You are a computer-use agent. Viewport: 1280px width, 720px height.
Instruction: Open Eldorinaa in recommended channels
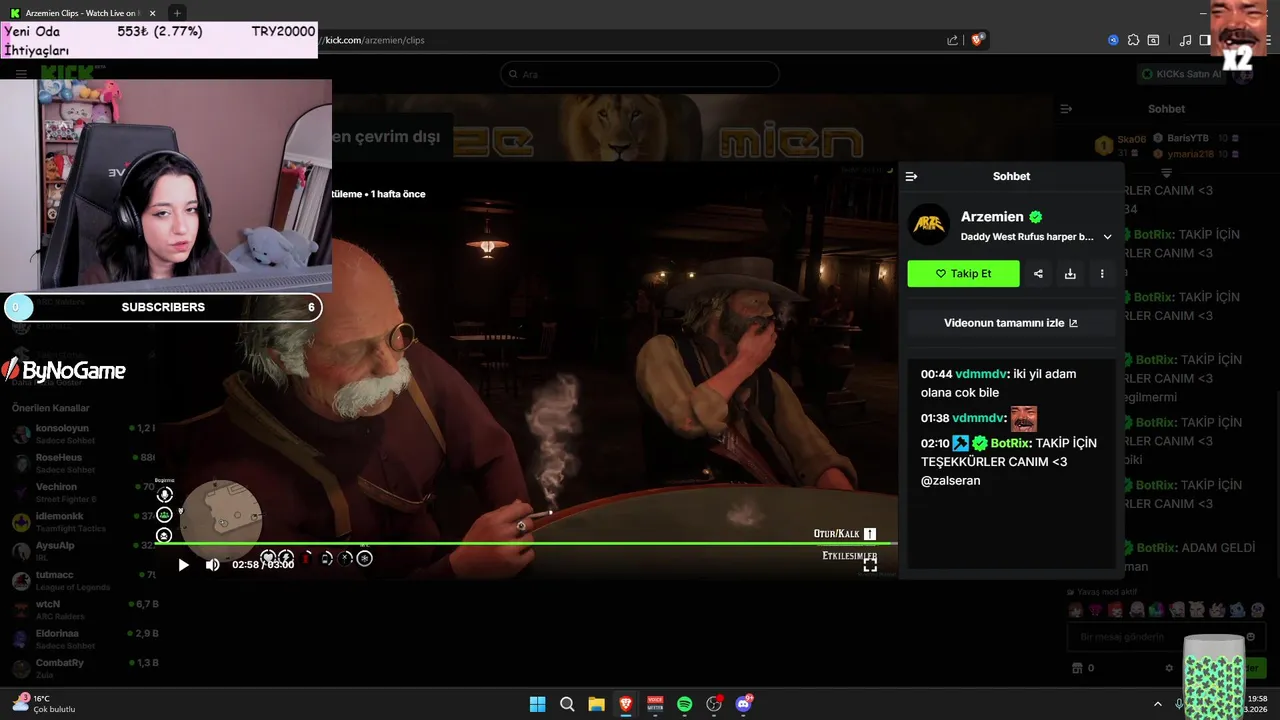coord(85,638)
